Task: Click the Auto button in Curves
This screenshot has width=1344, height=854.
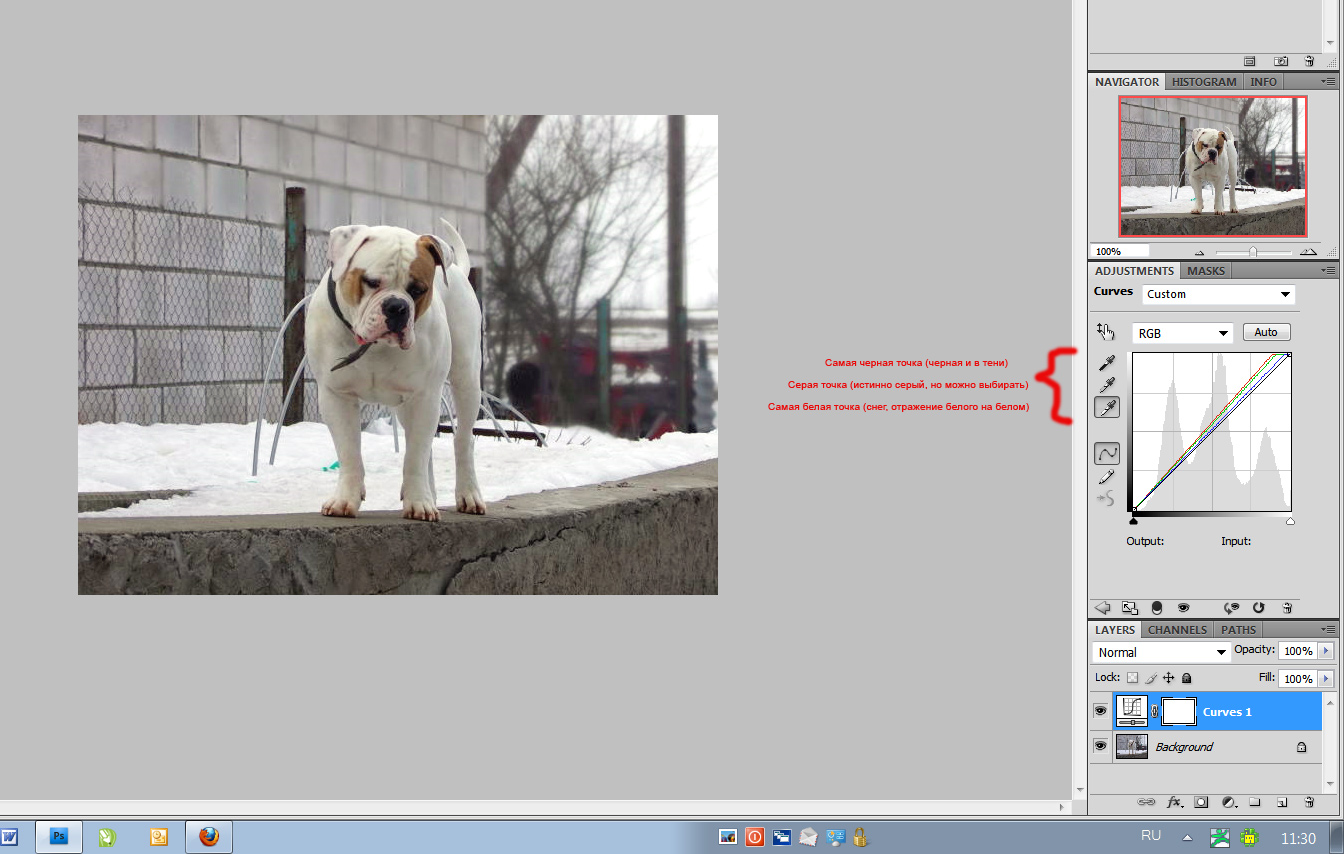Action: [1266, 332]
